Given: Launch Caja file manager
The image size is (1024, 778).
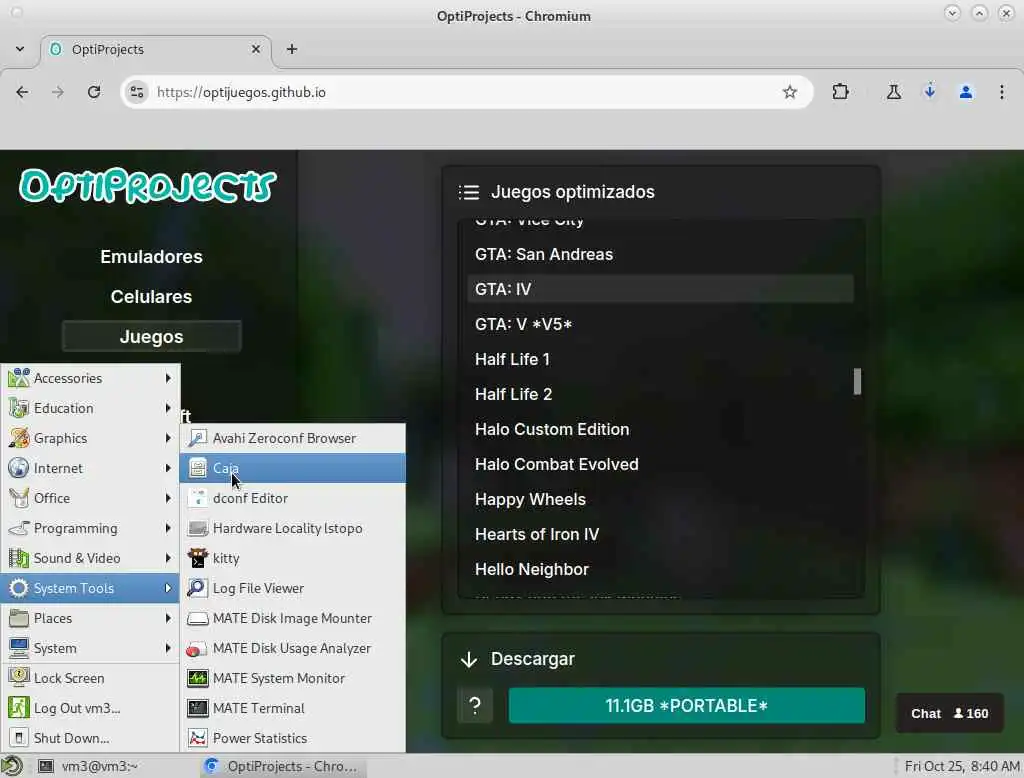Looking at the screenshot, I should 293,468.
